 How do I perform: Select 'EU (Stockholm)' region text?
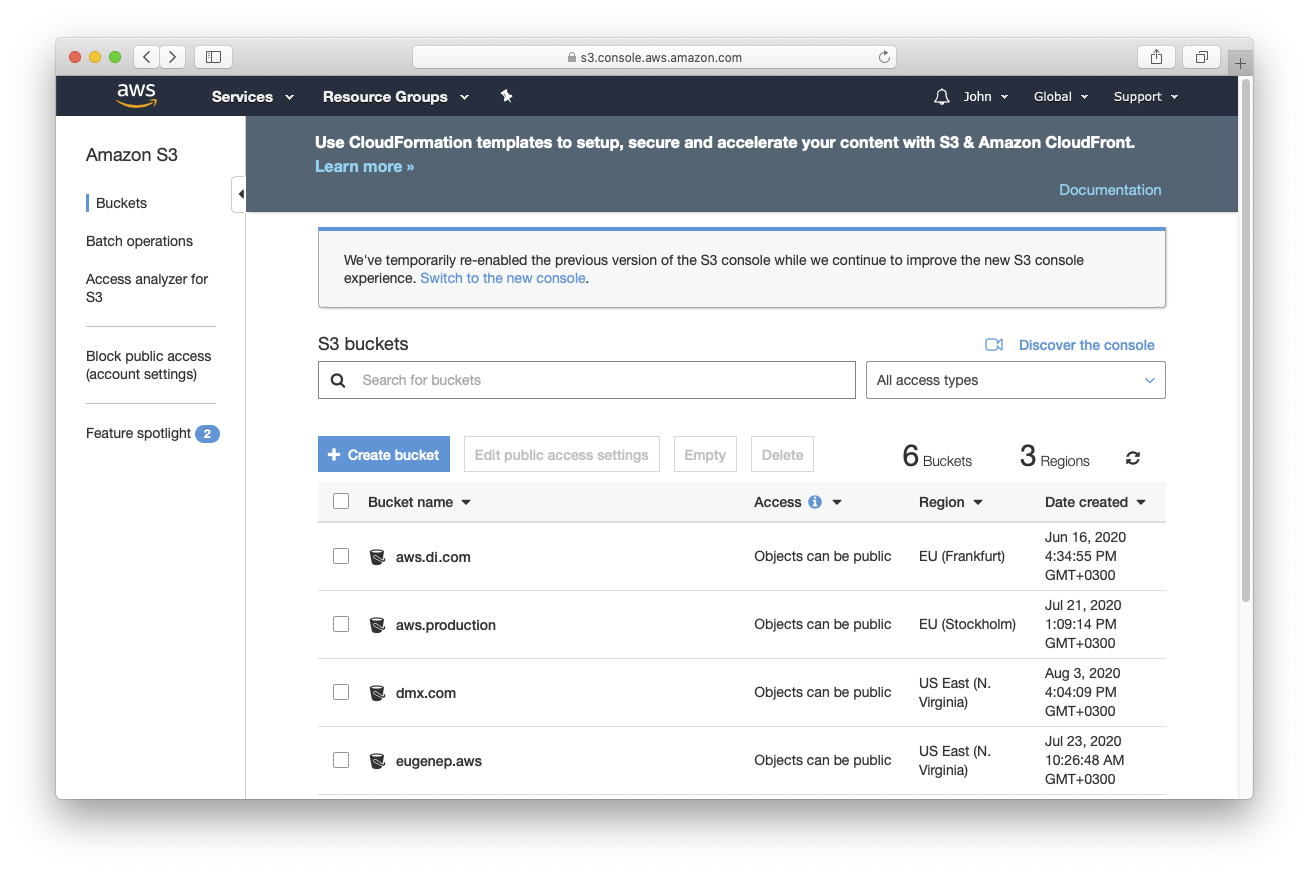click(x=967, y=624)
